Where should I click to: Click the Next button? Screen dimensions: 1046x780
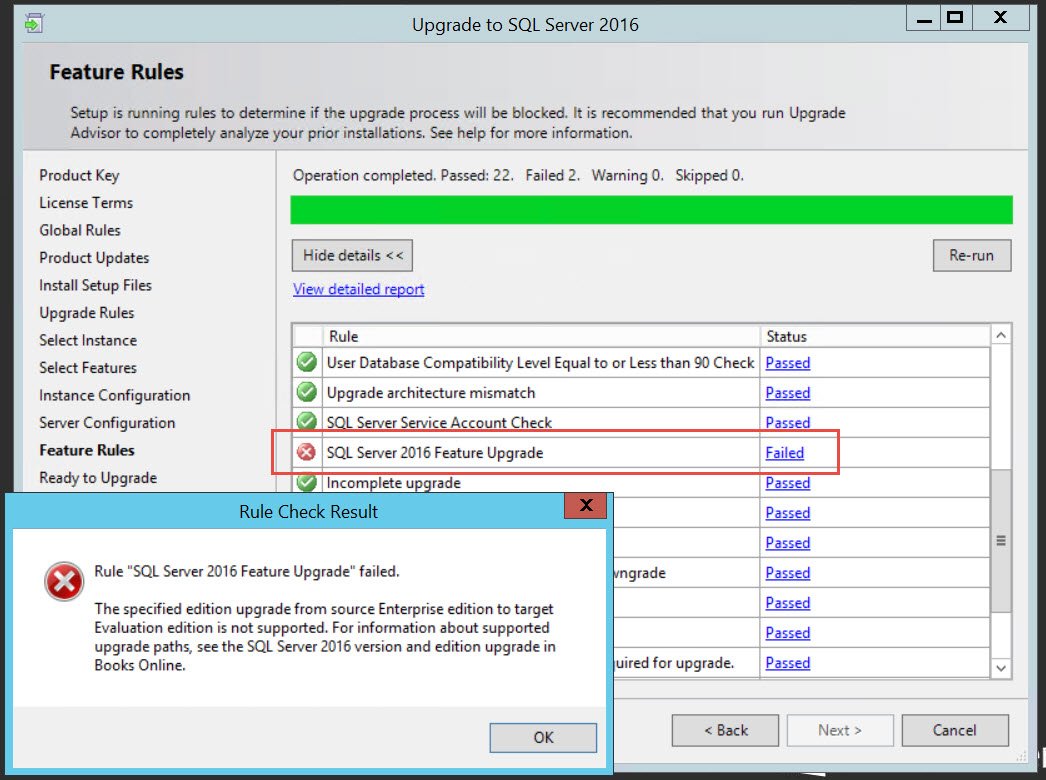click(x=840, y=731)
